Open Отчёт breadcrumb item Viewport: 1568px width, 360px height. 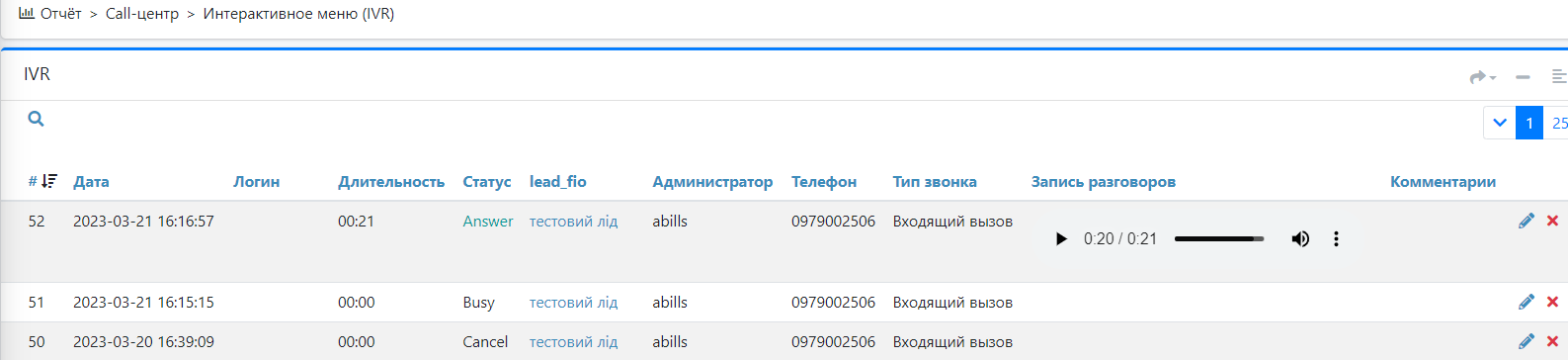pyautogui.click(x=50, y=14)
